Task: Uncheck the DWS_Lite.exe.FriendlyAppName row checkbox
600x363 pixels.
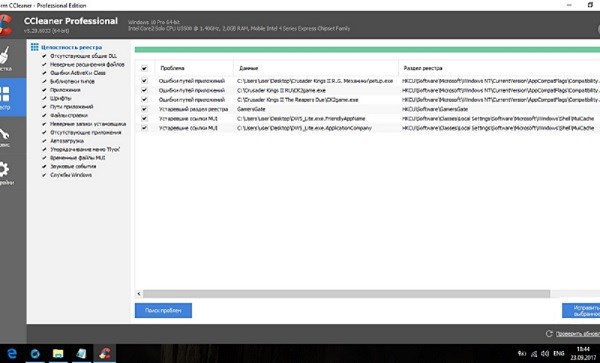Action: click(144, 119)
